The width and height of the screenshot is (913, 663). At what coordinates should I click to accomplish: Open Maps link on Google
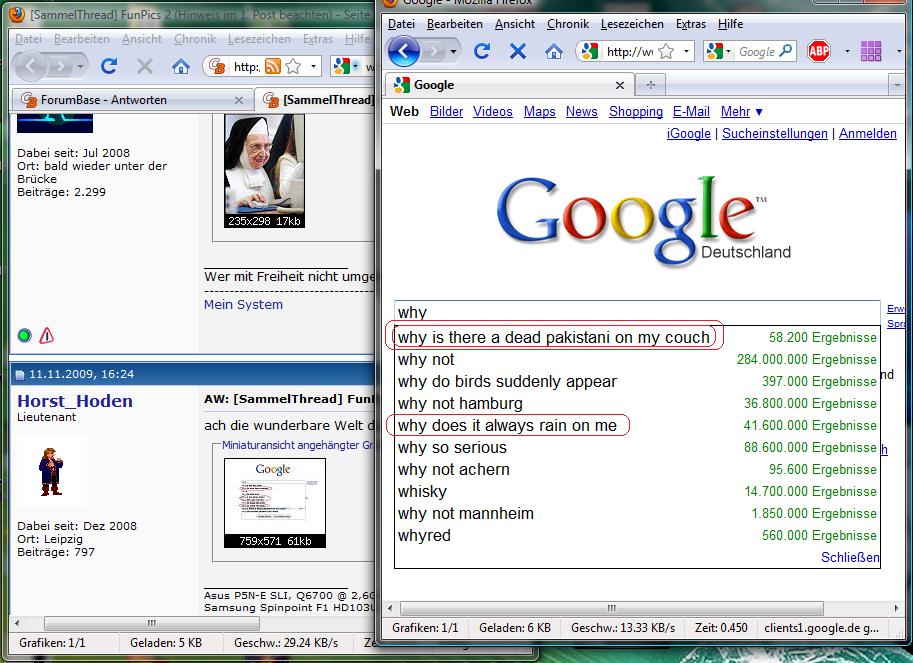(x=539, y=111)
